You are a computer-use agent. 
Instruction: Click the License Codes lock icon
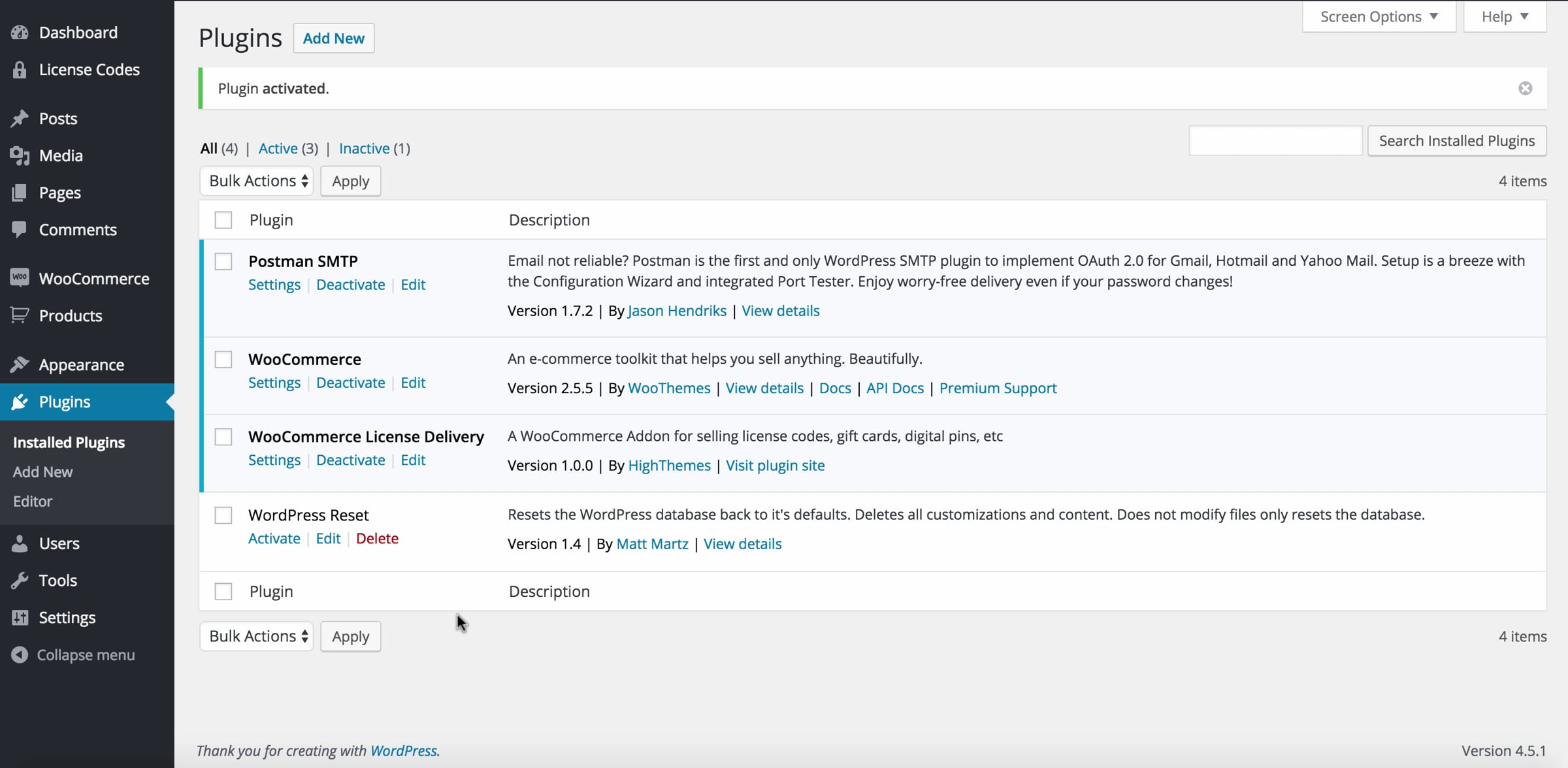pyautogui.click(x=20, y=69)
